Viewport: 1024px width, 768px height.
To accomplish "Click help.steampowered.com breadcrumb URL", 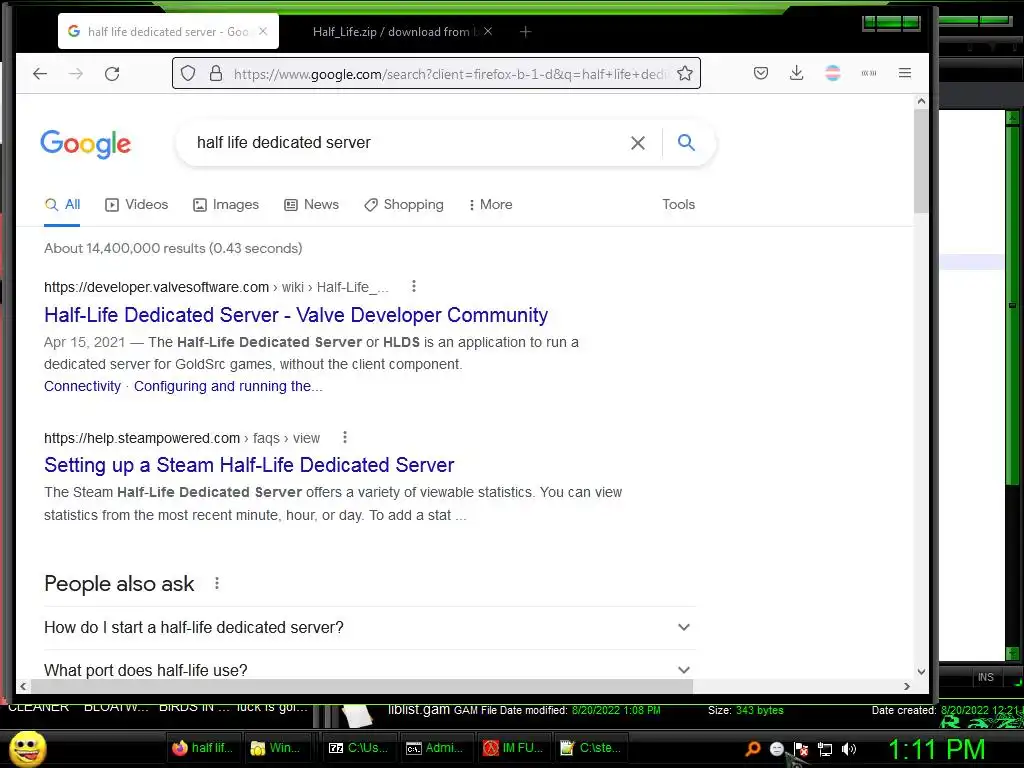I will [x=142, y=438].
